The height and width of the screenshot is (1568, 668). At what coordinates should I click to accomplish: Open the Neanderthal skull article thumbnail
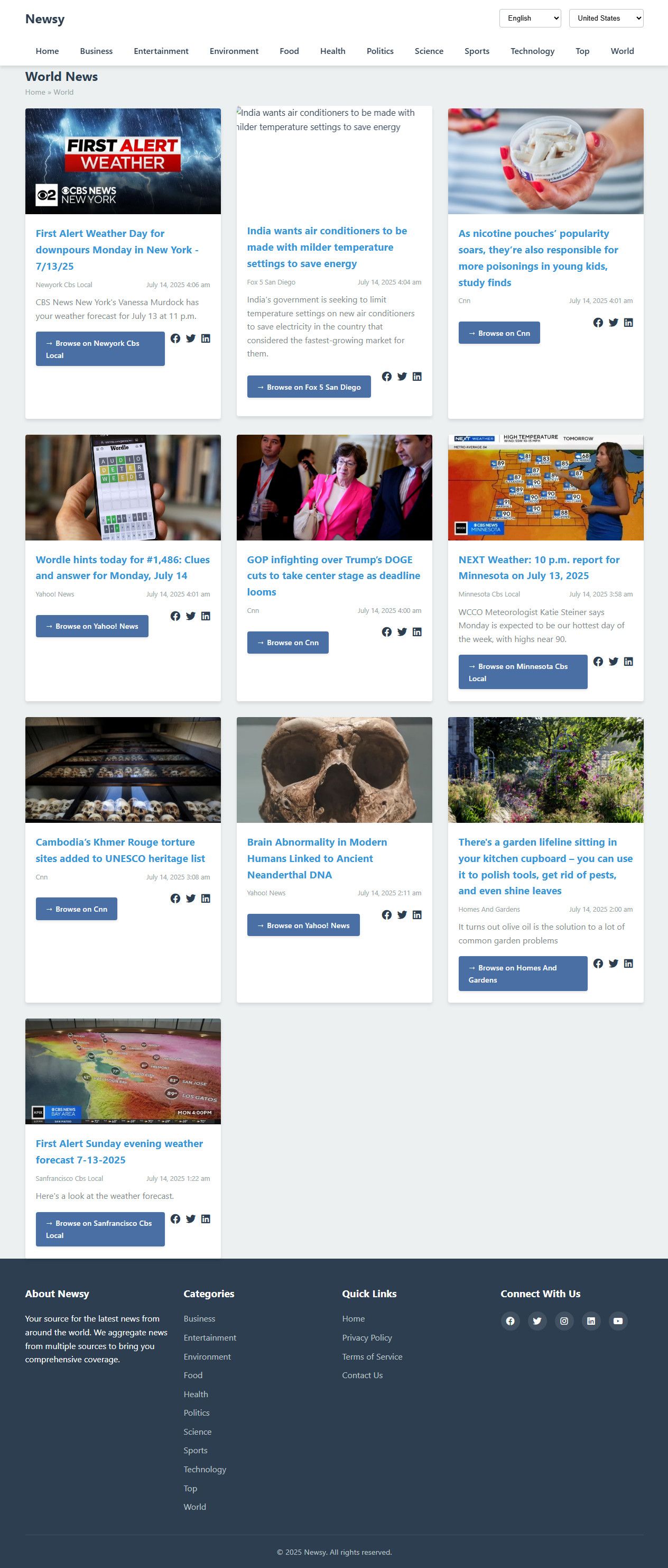point(334,770)
